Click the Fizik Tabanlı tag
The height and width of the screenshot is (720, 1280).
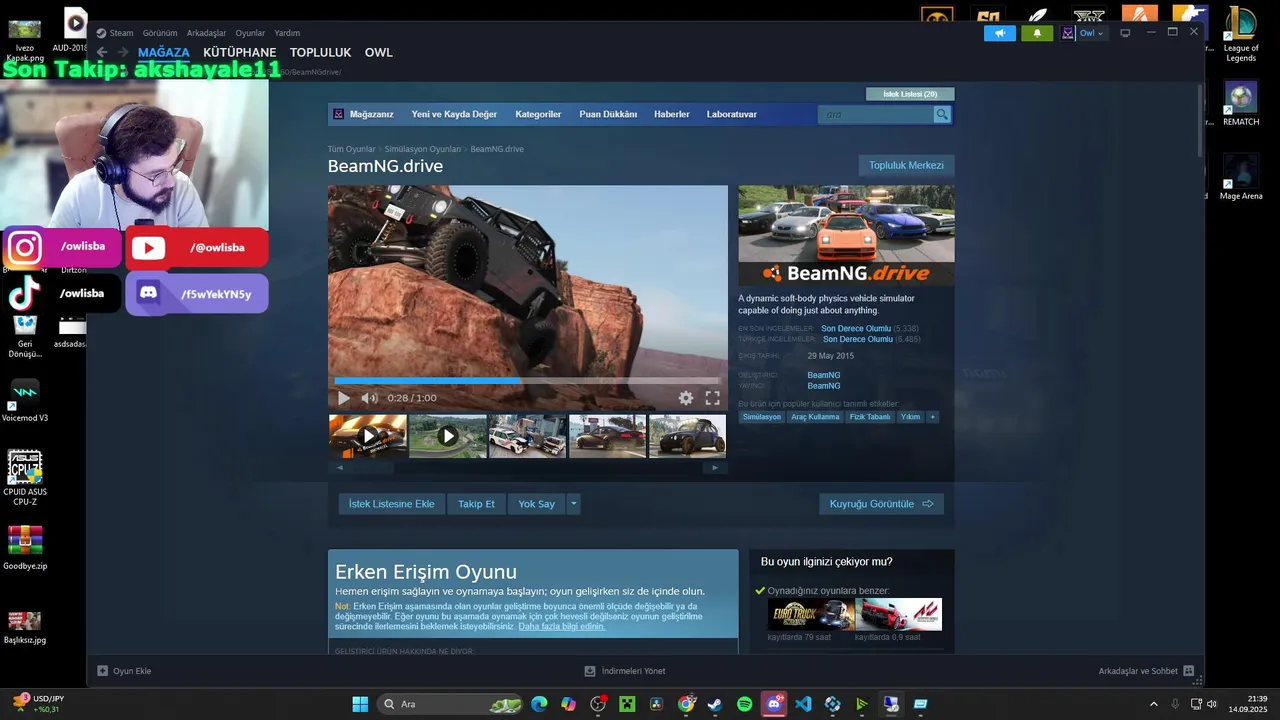tap(870, 417)
